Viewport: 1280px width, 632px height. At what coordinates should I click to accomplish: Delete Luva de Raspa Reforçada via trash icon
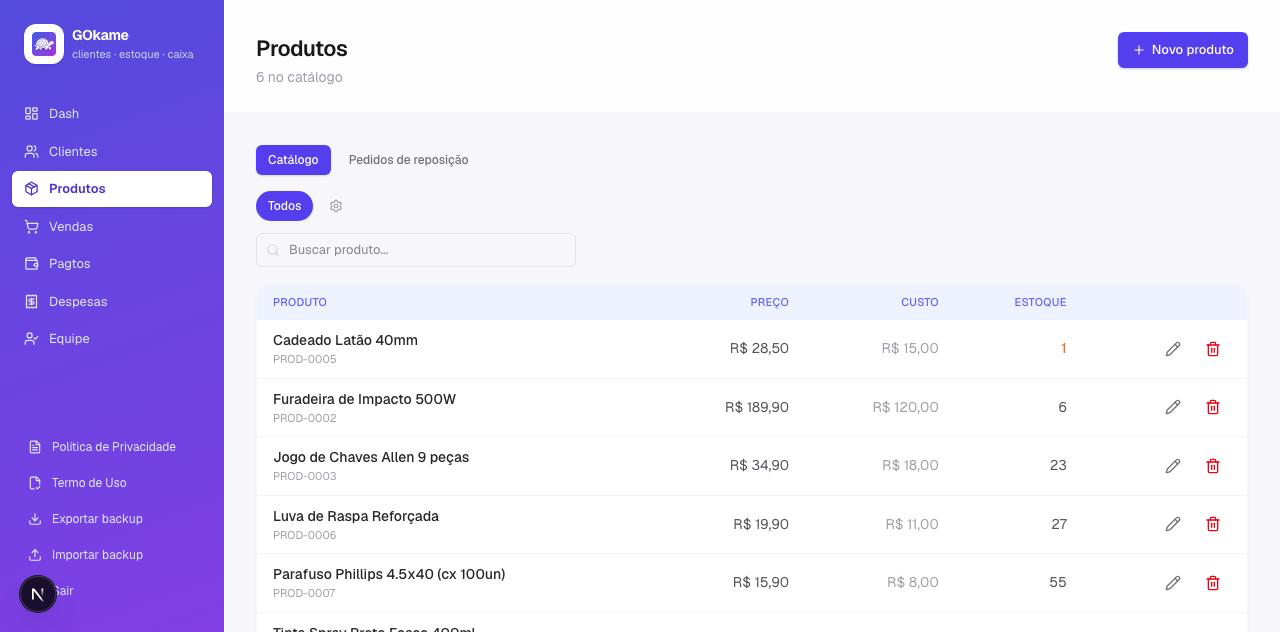point(1213,524)
